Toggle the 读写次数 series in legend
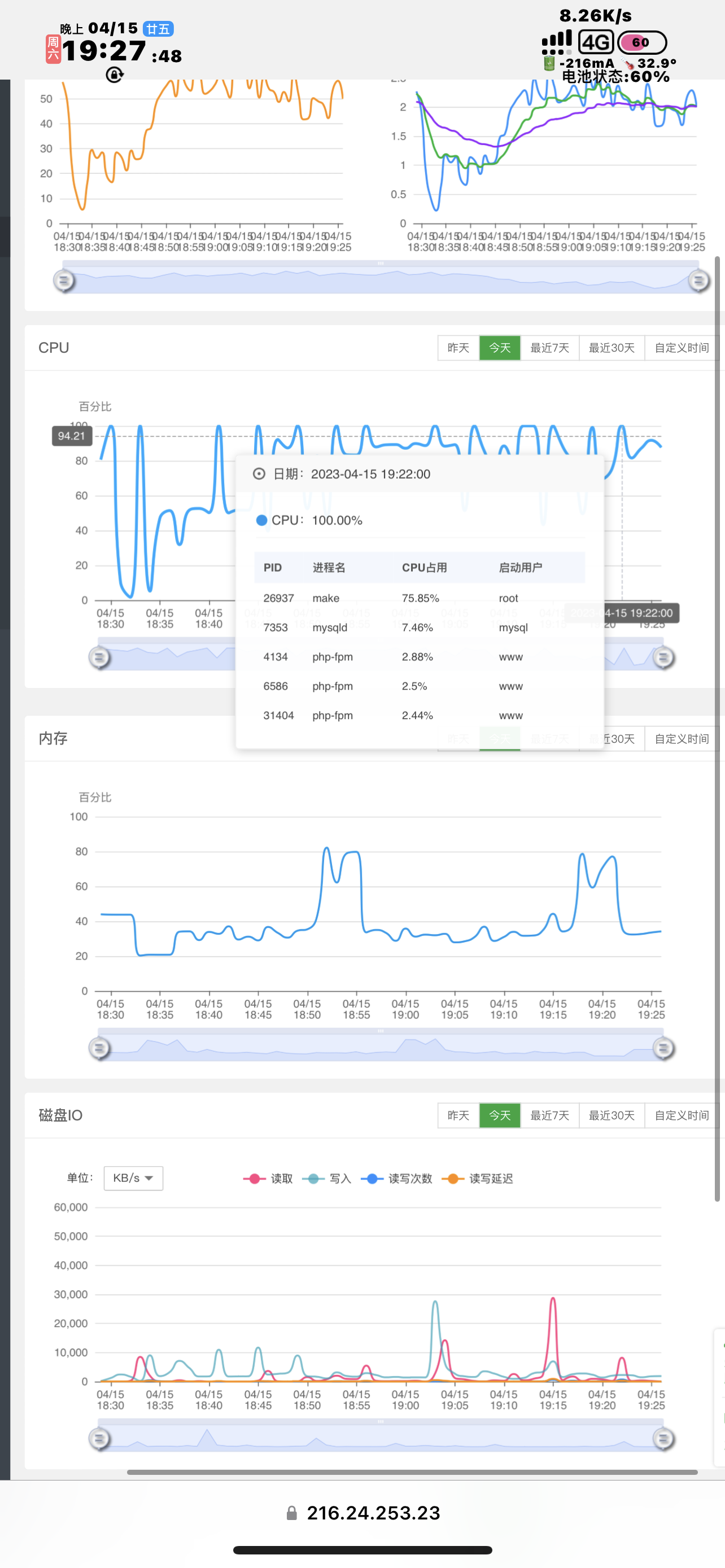Screen dimensions: 725x1568 [396, 1179]
